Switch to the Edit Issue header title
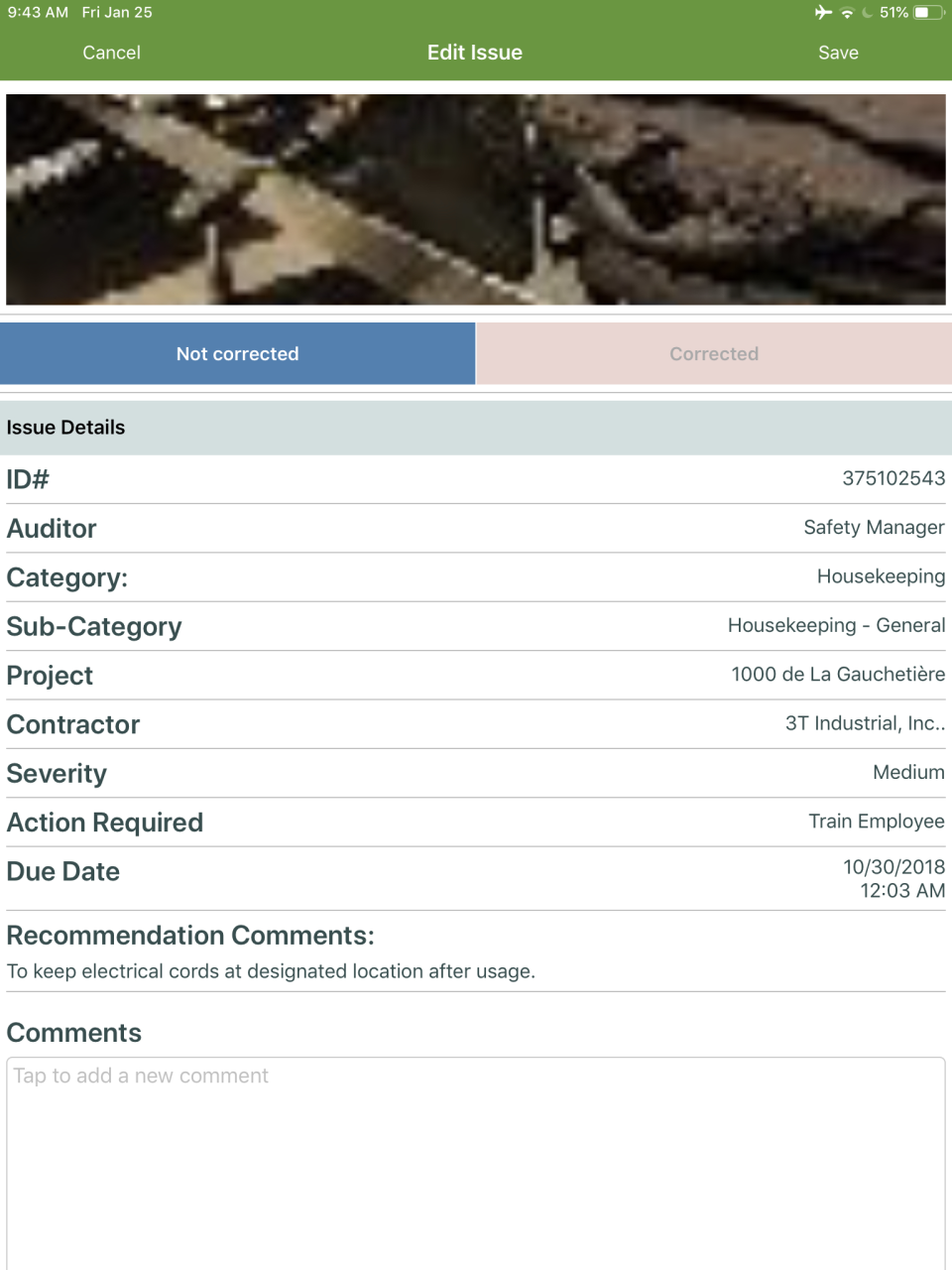The height and width of the screenshot is (1270, 952). coord(475,52)
